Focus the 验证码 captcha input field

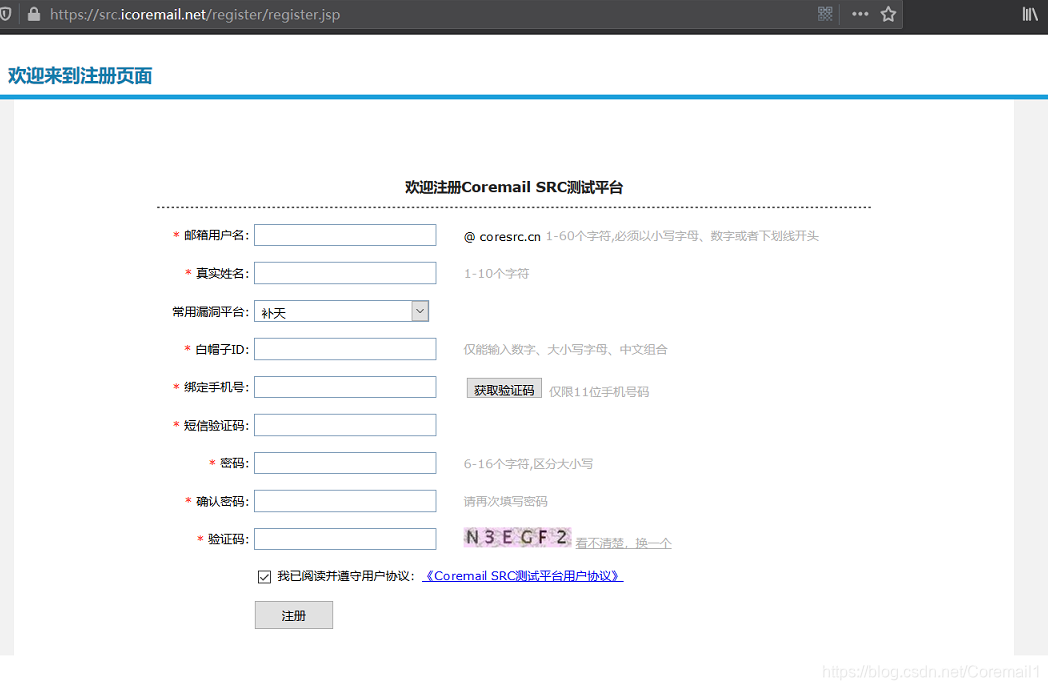345,539
